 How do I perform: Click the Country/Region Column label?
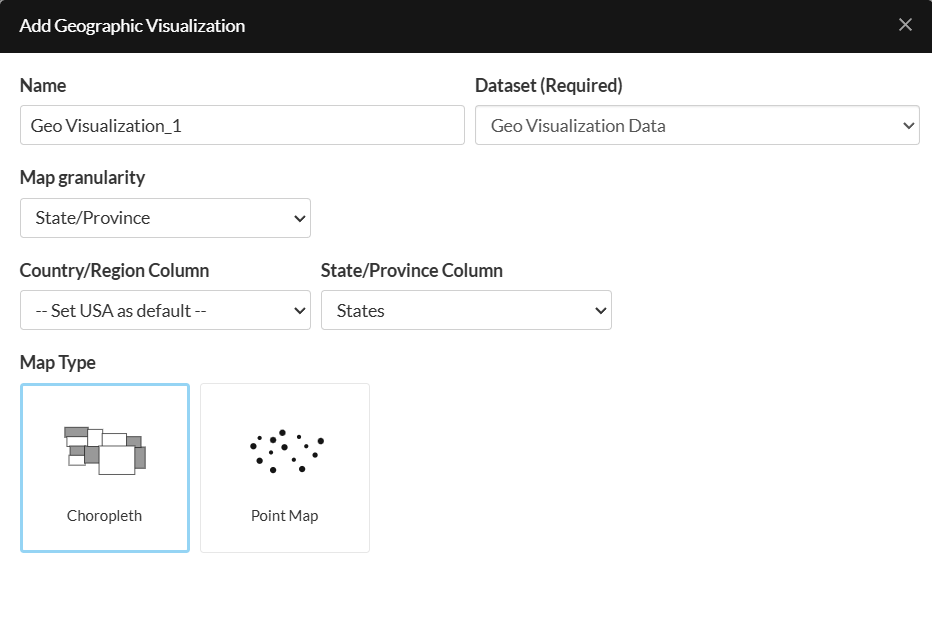[x=114, y=271]
